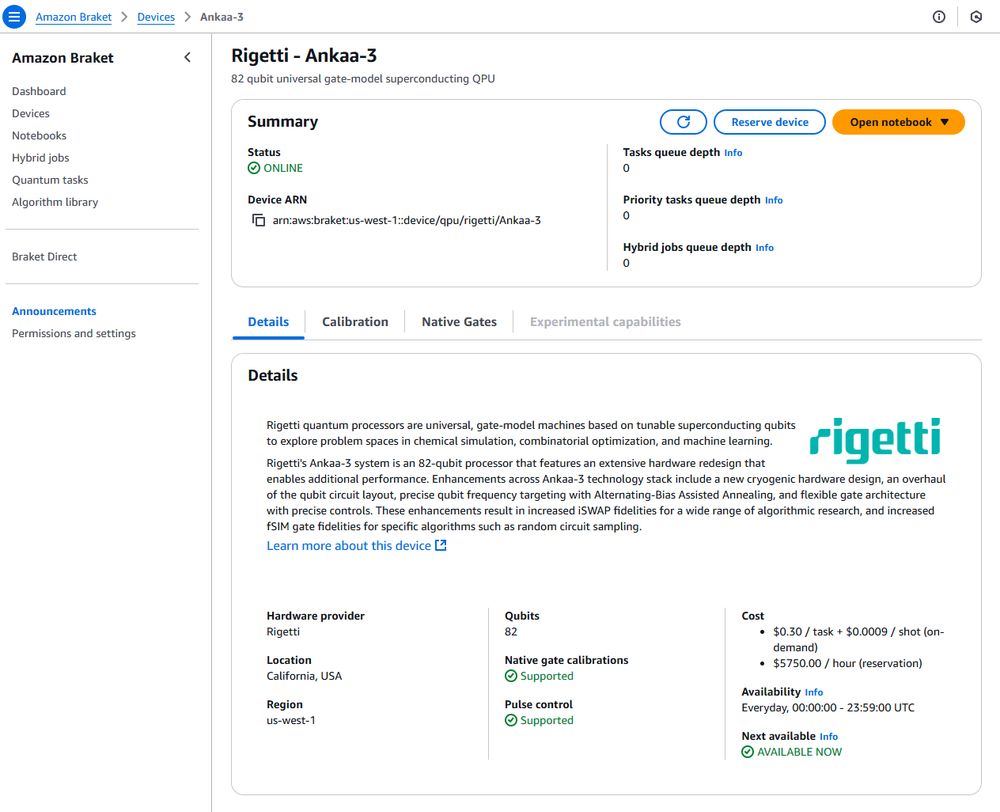The image size is (1000, 812).
Task: Go to Amazon Braket breadcrumb link
Action: point(73,17)
